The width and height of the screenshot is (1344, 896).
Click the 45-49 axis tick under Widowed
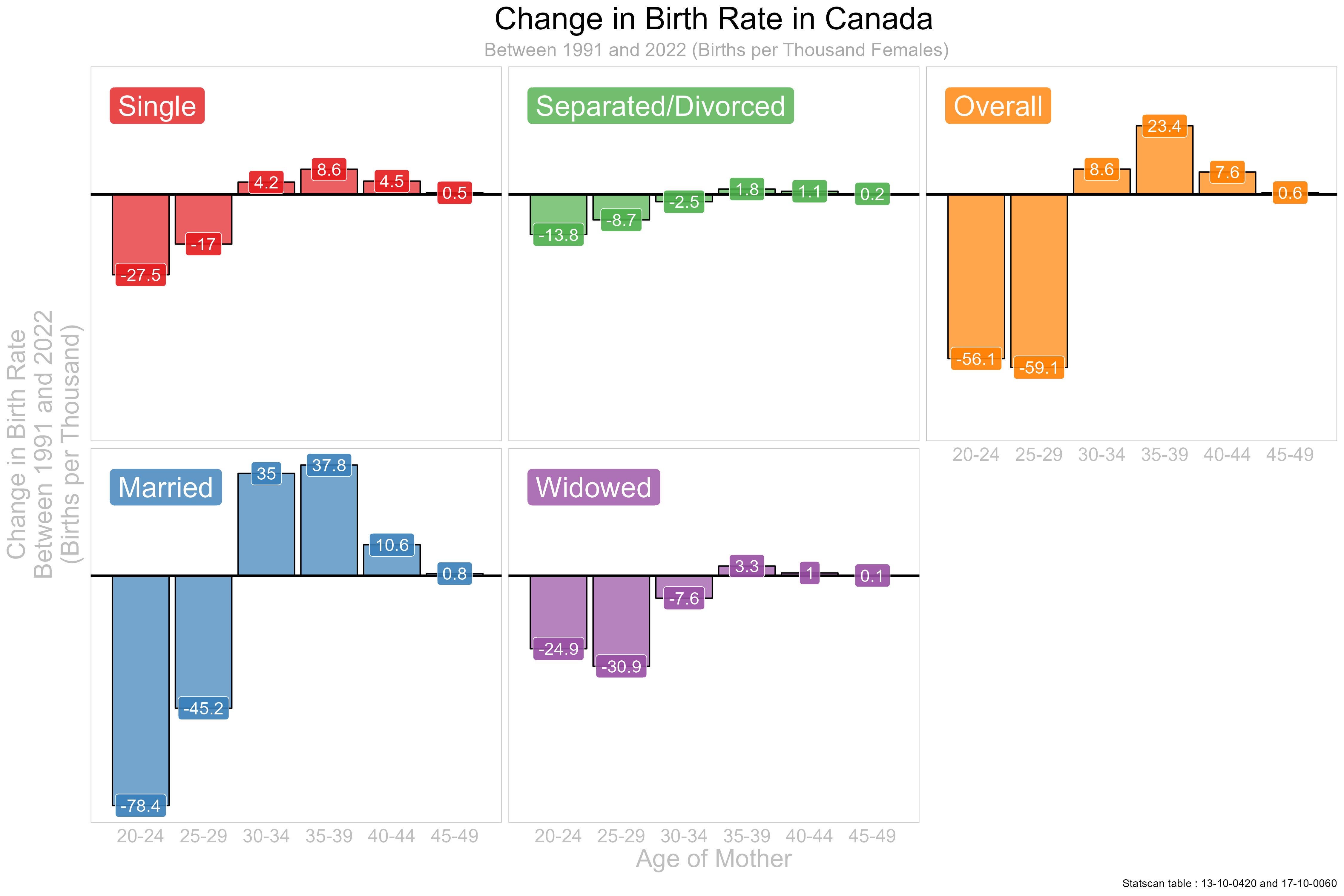[872, 836]
